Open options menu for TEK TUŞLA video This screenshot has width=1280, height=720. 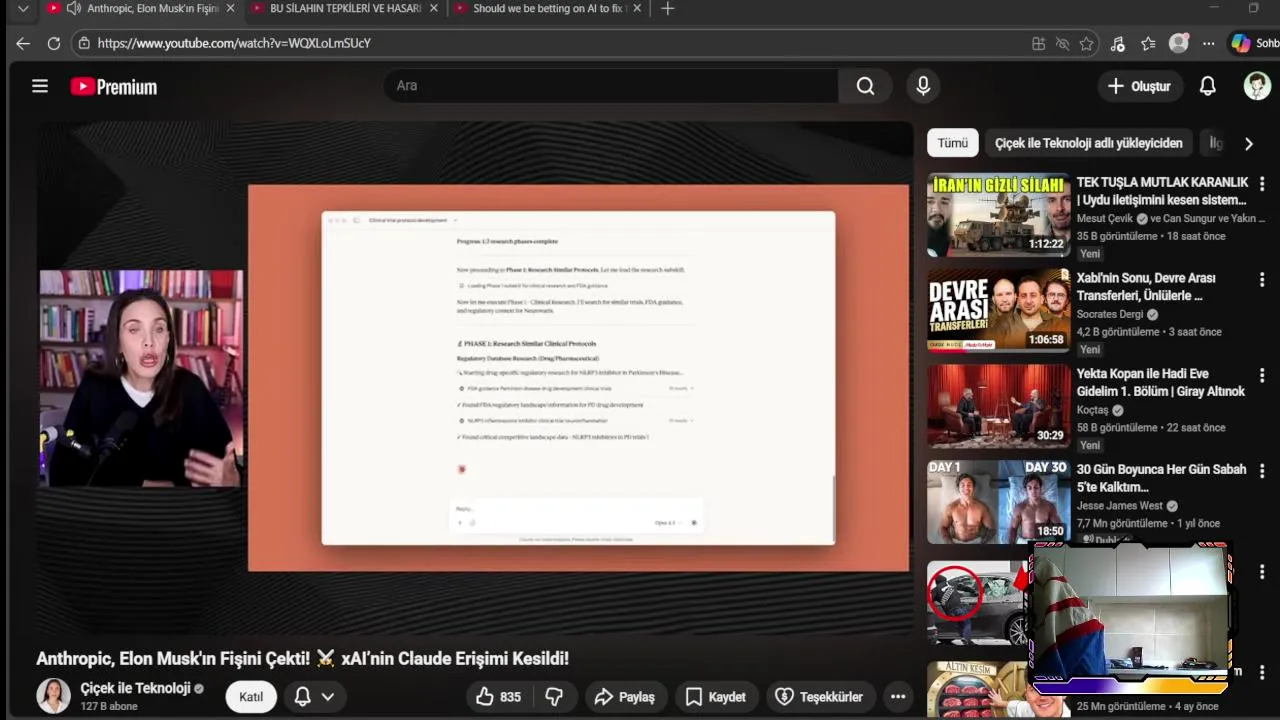pos(1262,184)
